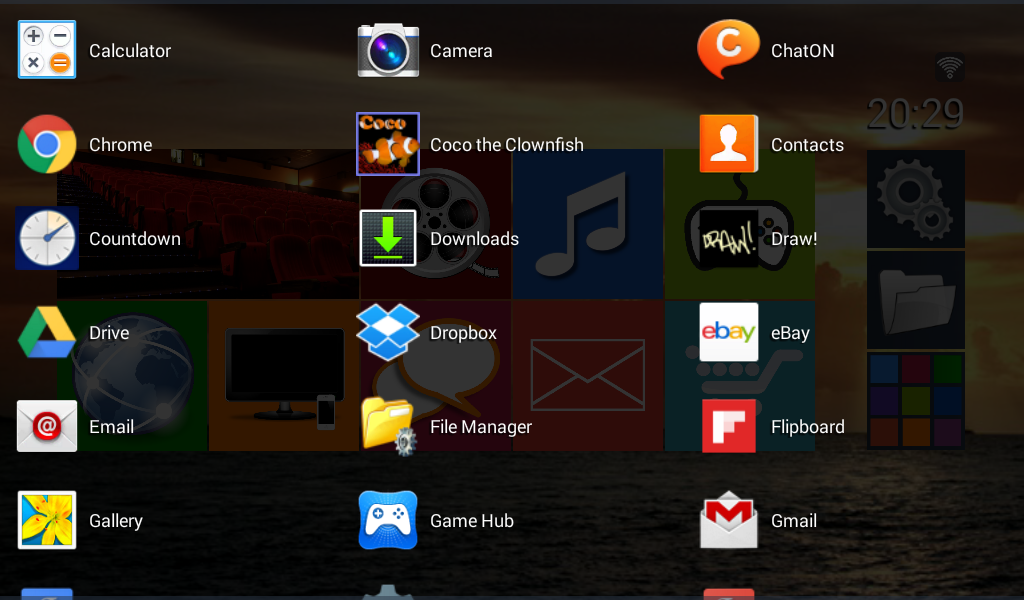
Task: Click the "Drive" label
Action: pyautogui.click(x=109, y=333)
